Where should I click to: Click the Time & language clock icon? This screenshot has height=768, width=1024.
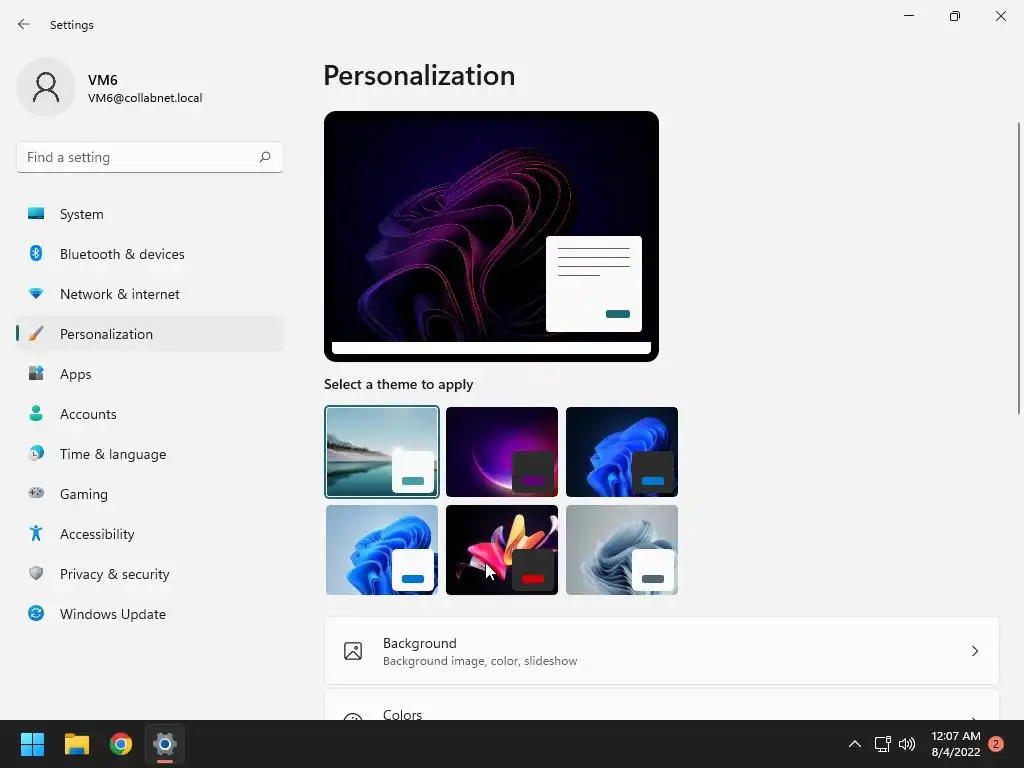pos(36,453)
